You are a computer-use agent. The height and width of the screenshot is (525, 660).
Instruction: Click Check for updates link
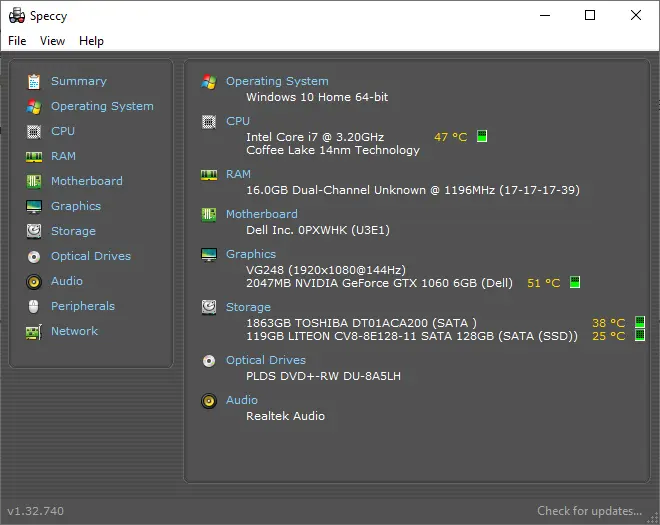click(x=590, y=511)
